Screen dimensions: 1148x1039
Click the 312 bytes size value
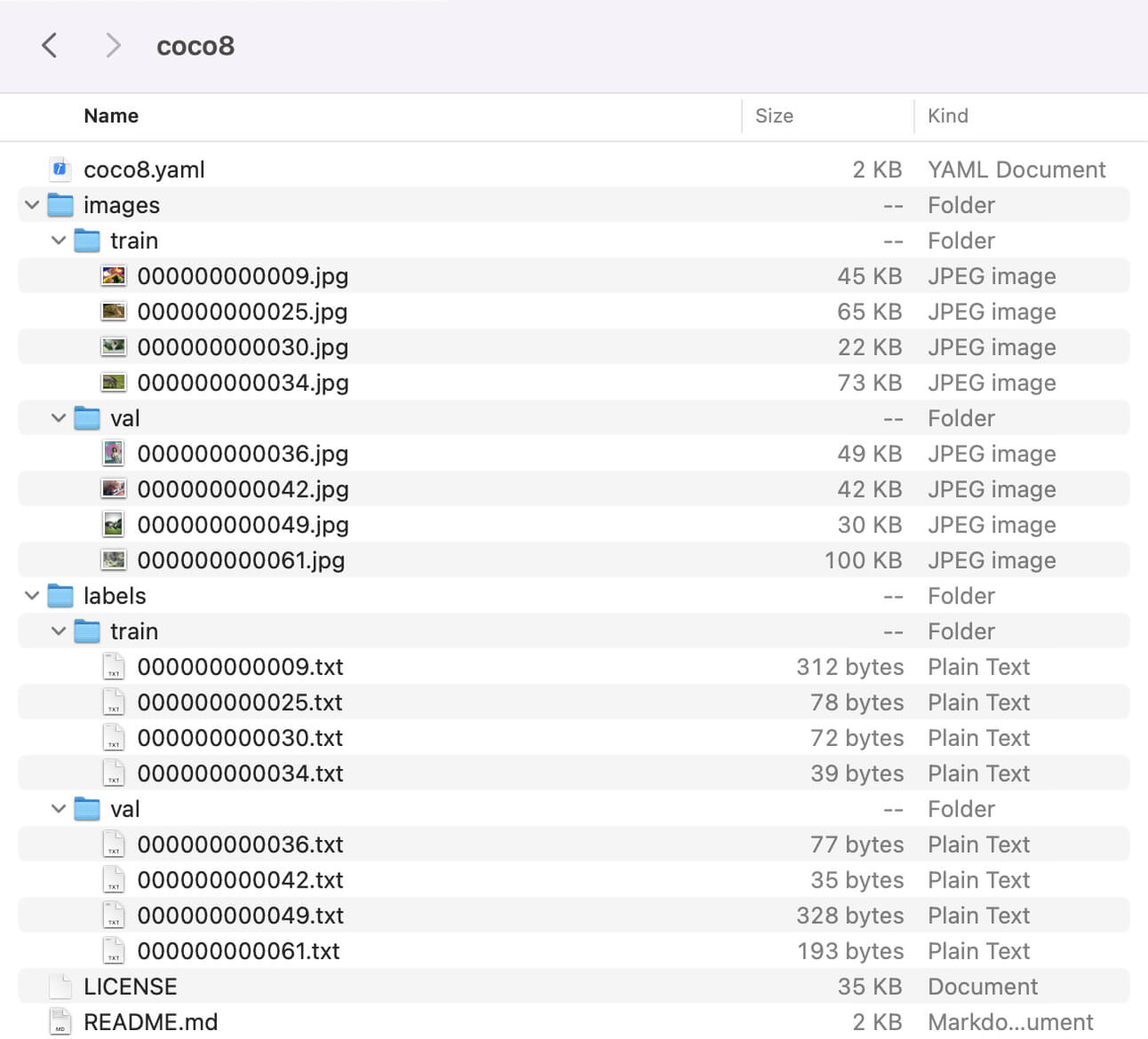pos(850,667)
